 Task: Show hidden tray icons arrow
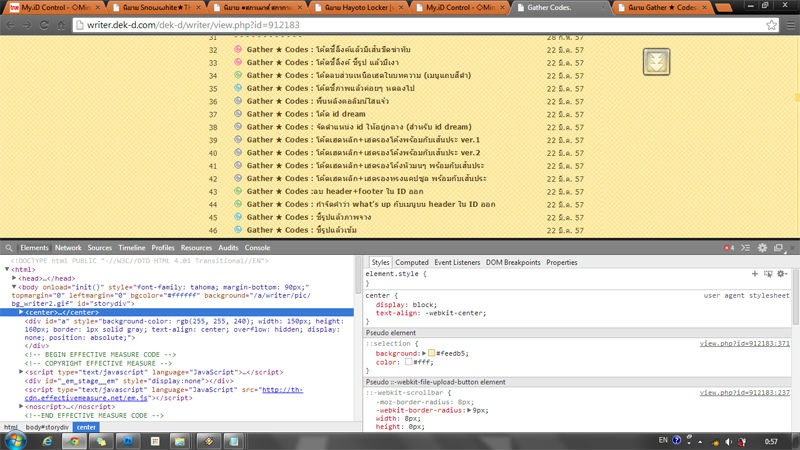(700, 442)
